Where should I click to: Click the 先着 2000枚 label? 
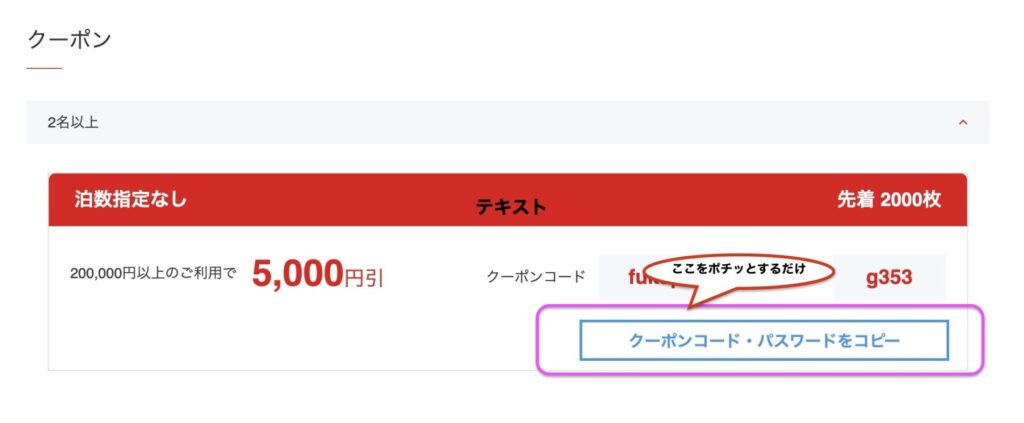(888, 199)
